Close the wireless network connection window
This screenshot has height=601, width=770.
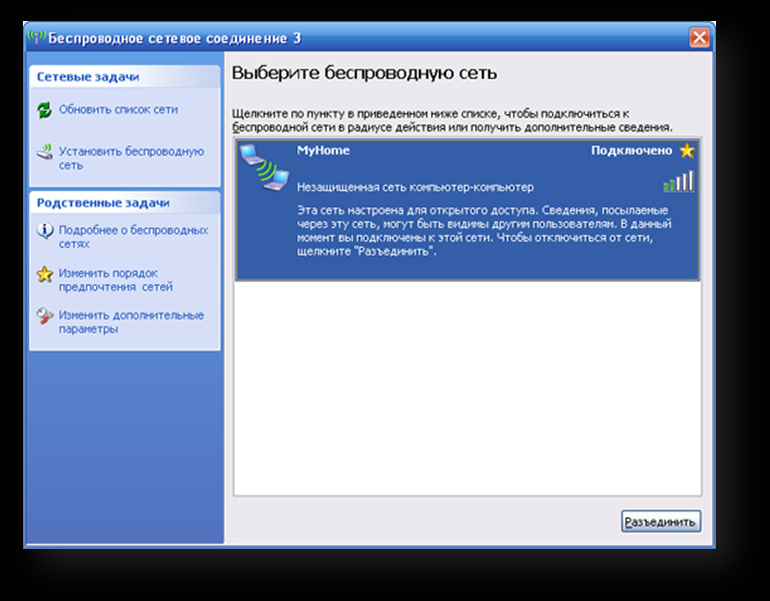(x=699, y=38)
